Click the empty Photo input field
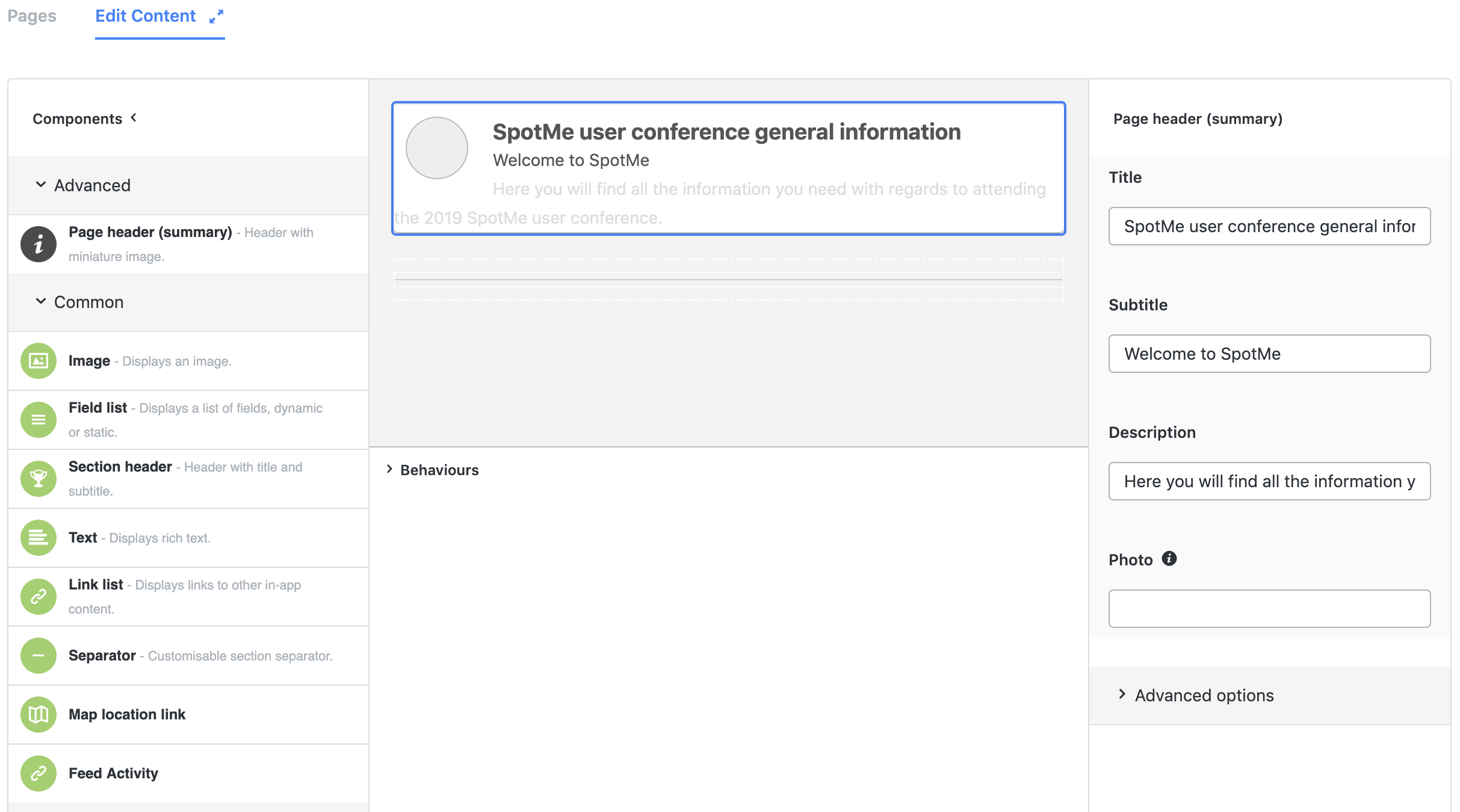The height and width of the screenshot is (812, 1460). click(1269, 609)
